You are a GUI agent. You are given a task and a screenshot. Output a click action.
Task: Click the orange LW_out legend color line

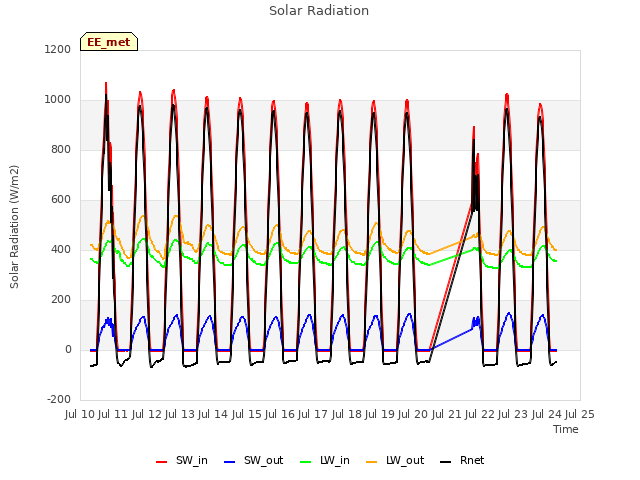372,462
